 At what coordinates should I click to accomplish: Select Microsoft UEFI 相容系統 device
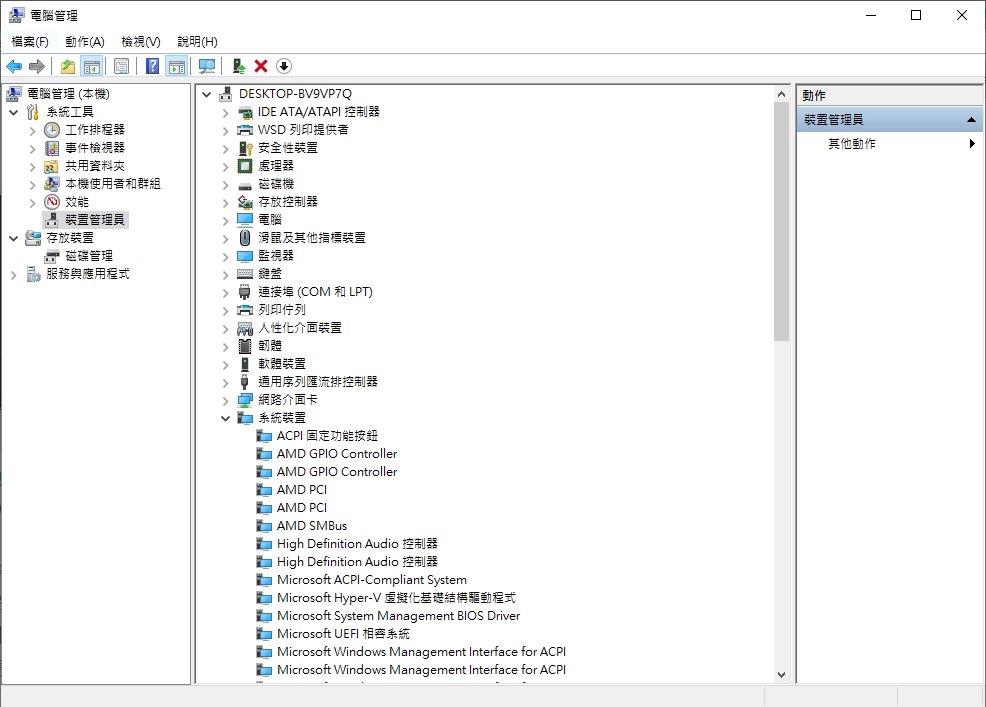(x=343, y=634)
